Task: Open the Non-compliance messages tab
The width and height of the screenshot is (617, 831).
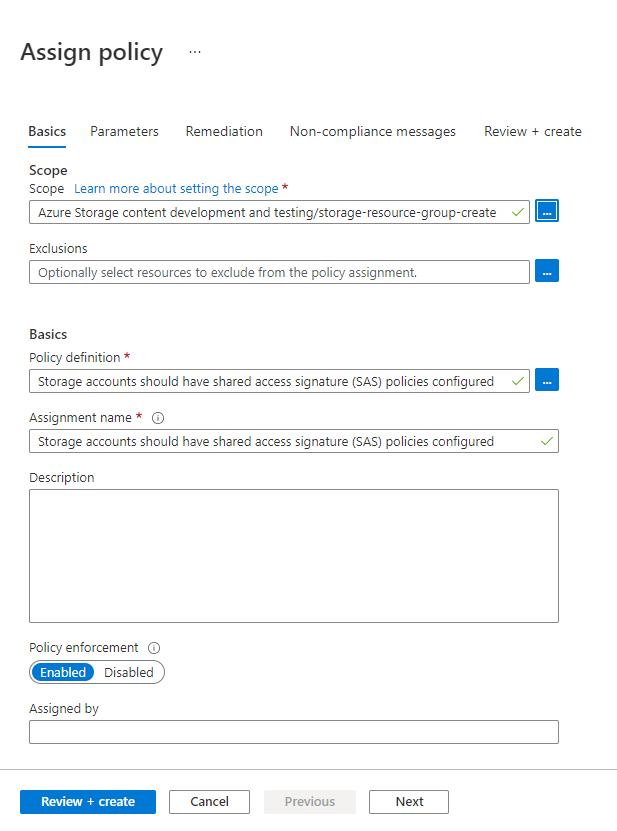Action: click(x=372, y=131)
